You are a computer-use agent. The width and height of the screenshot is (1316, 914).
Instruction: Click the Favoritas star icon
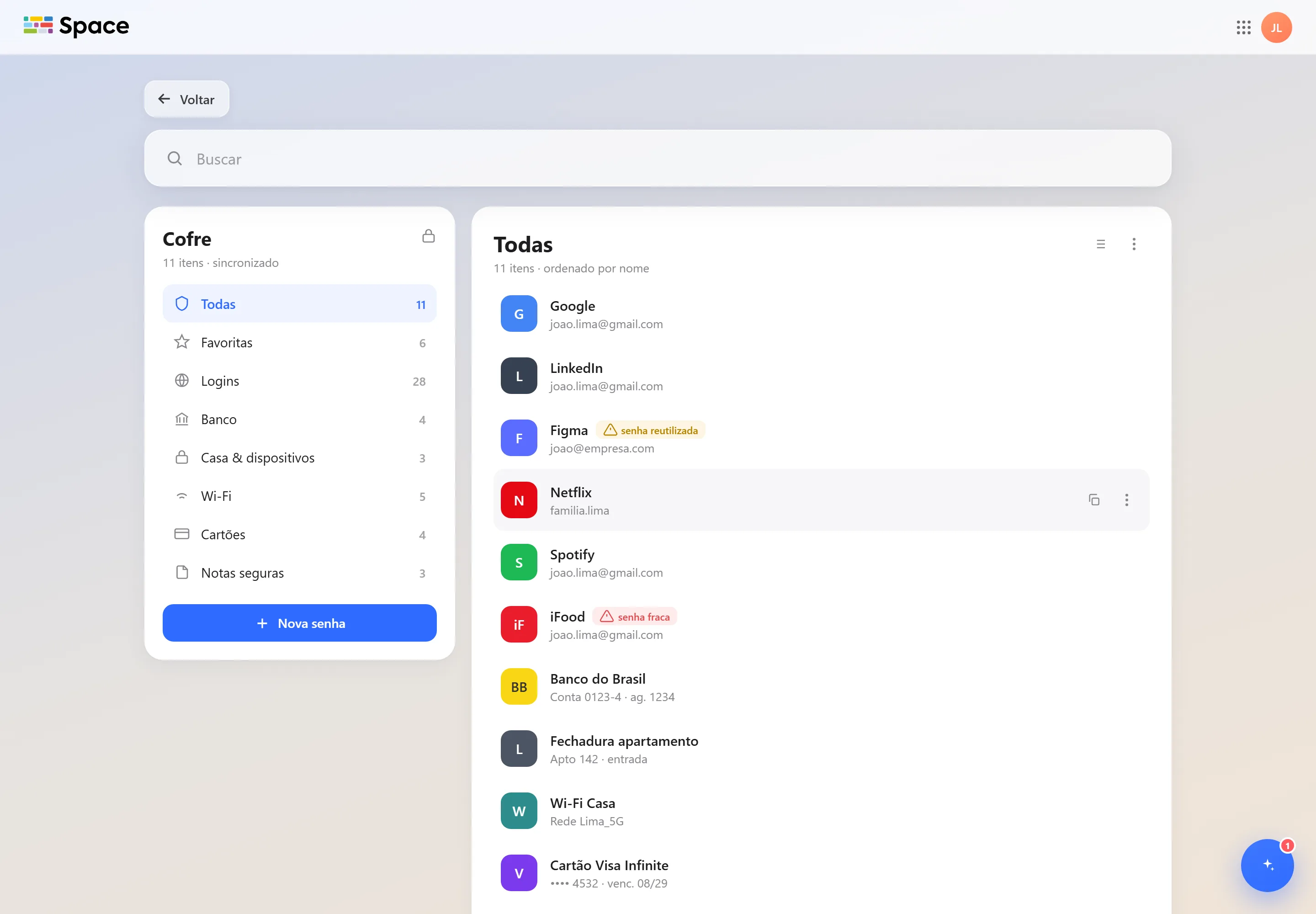181,342
